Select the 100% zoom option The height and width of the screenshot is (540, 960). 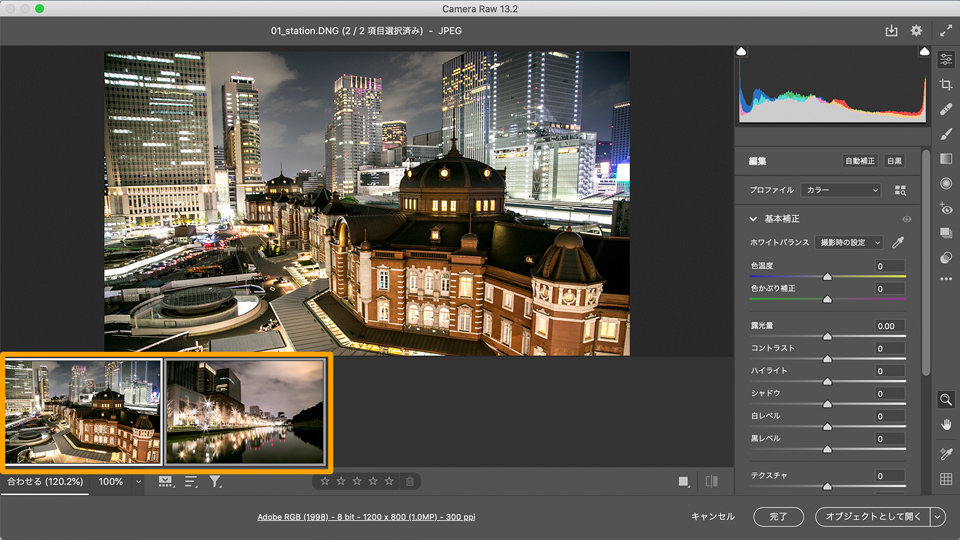coord(111,482)
